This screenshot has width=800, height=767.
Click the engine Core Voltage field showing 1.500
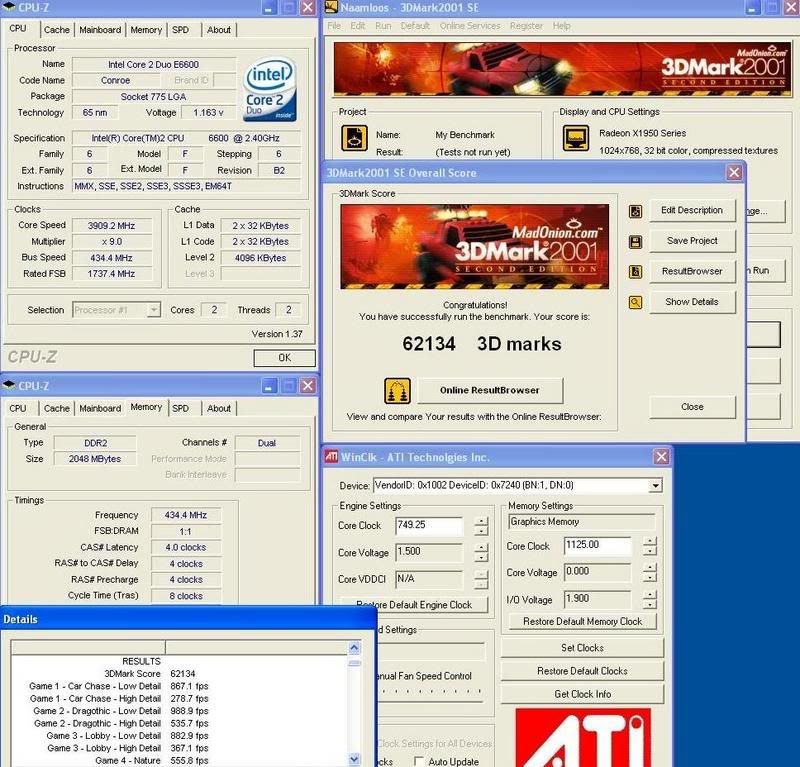429,552
